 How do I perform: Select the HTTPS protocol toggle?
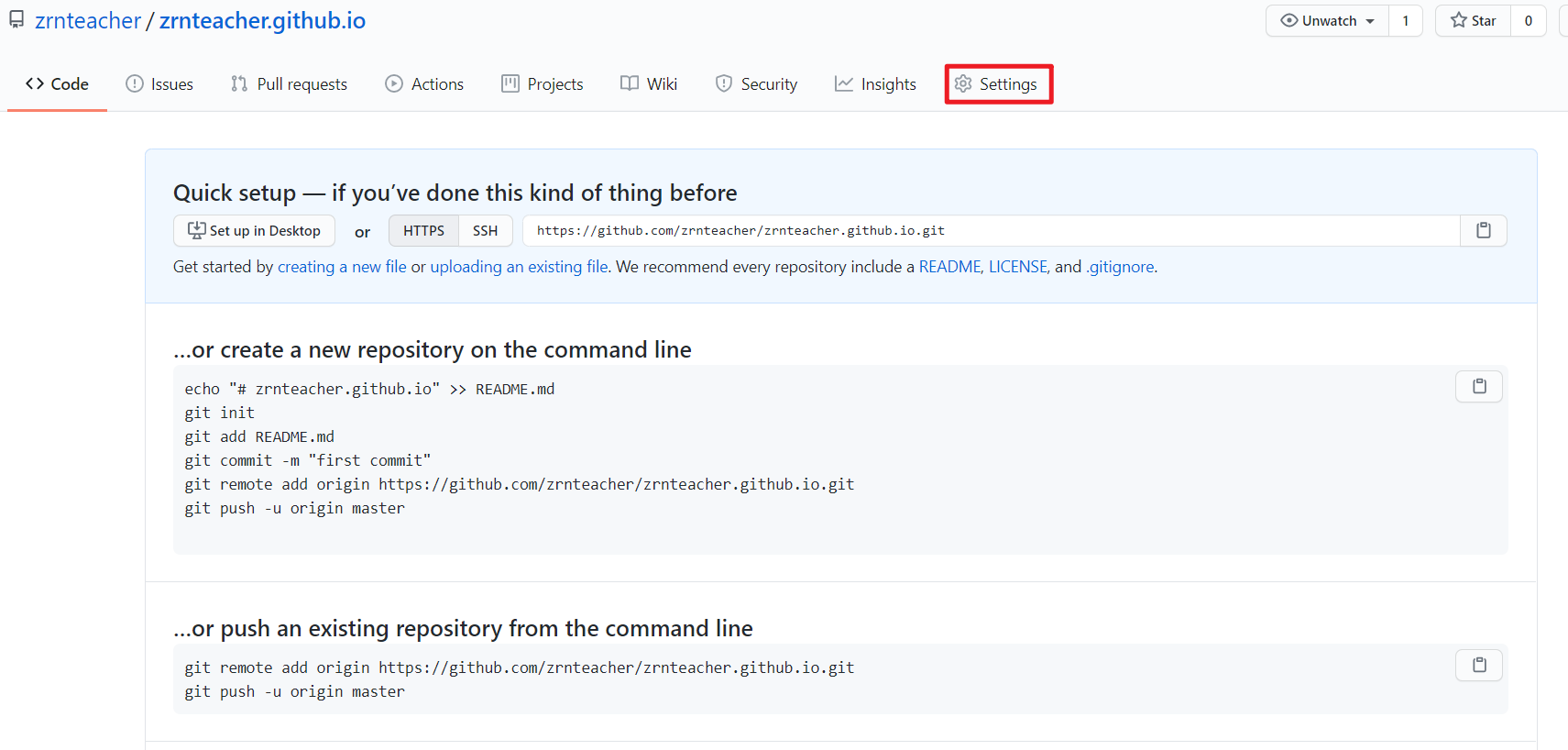(x=423, y=231)
